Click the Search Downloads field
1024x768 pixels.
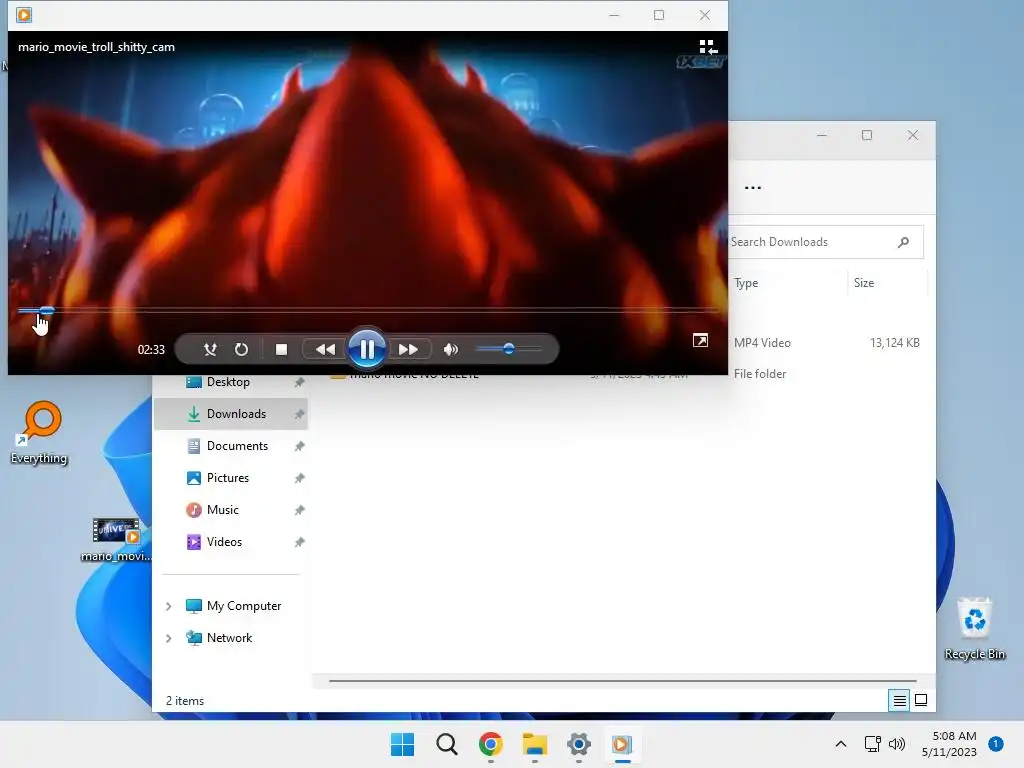825,242
